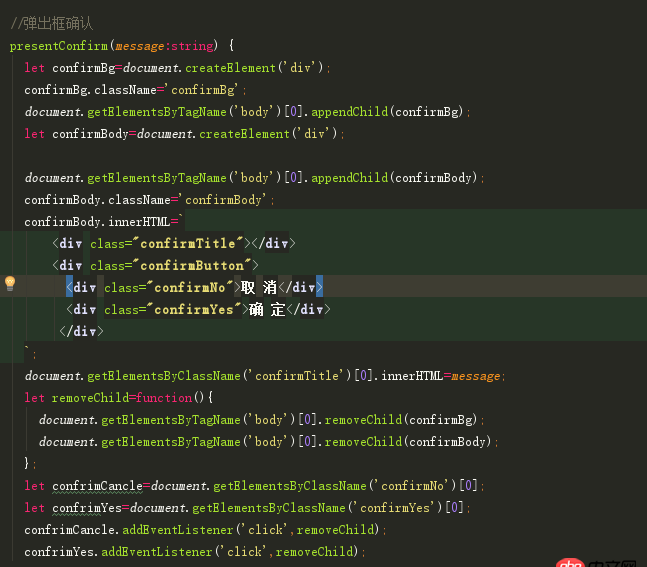Screen dimensions: 647x567
Task: Click getElementsByClassName('confirmTitle') call
Action: pos(219,376)
